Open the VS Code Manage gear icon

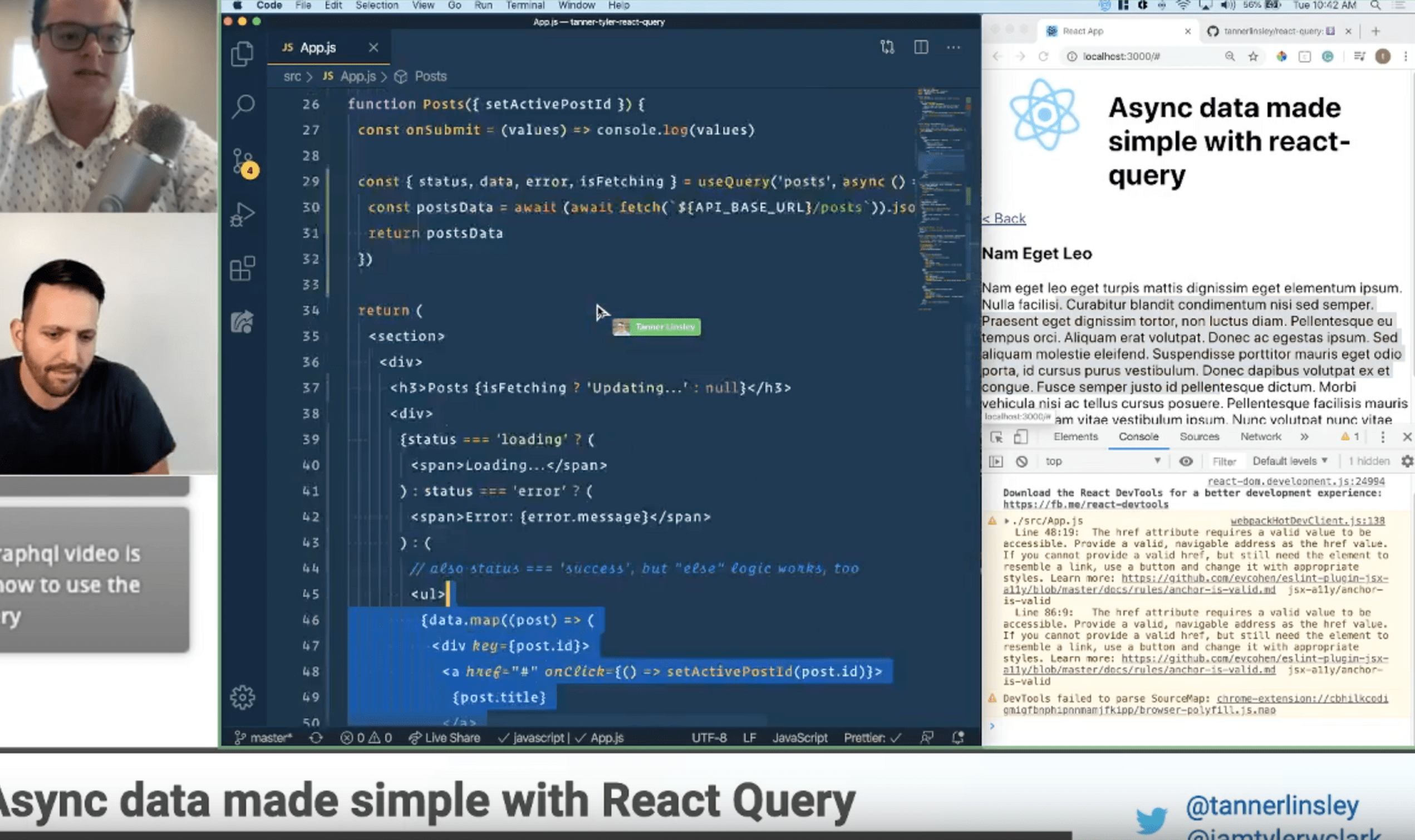(242, 697)
